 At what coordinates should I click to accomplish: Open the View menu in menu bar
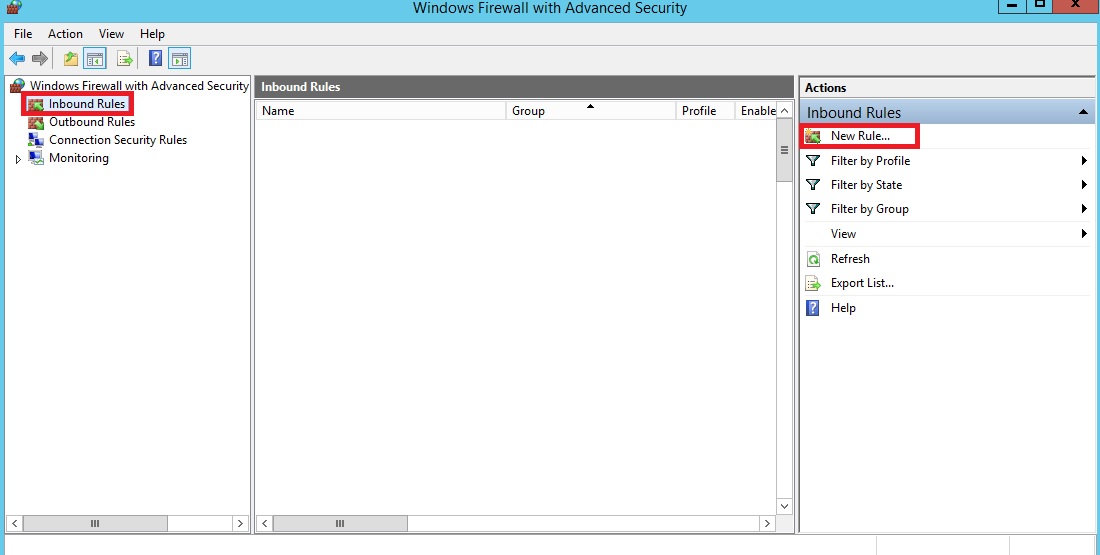(x=111, y=34)
